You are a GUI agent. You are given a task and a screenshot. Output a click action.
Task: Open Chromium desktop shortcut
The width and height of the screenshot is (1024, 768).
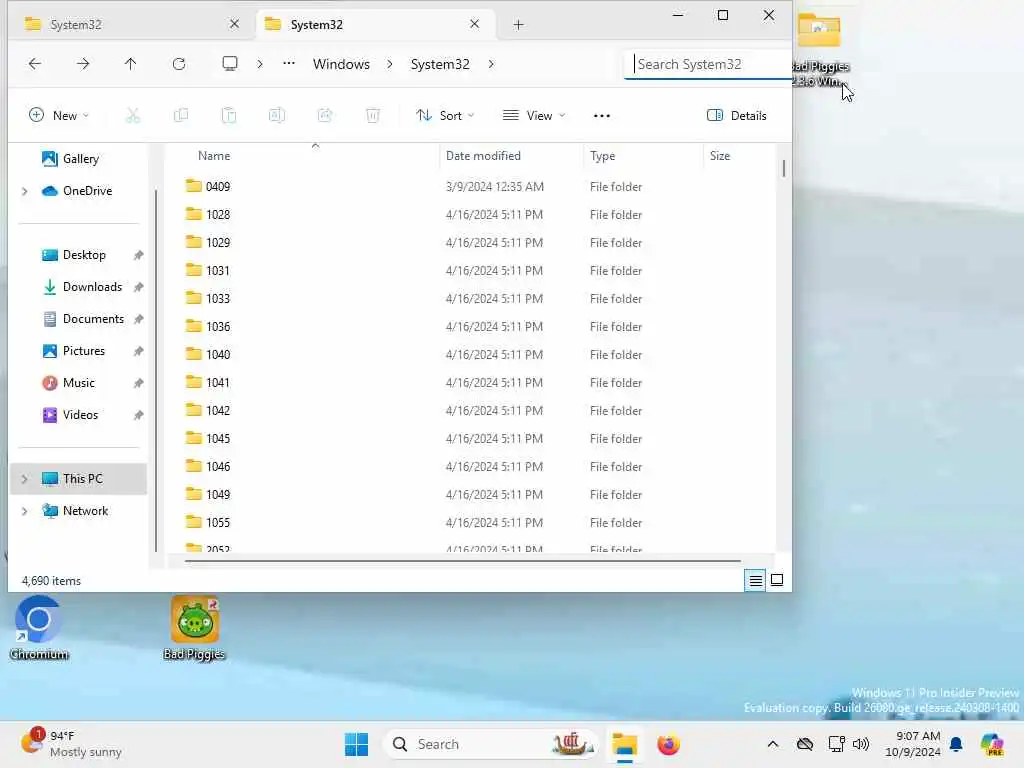coord(39,628)
